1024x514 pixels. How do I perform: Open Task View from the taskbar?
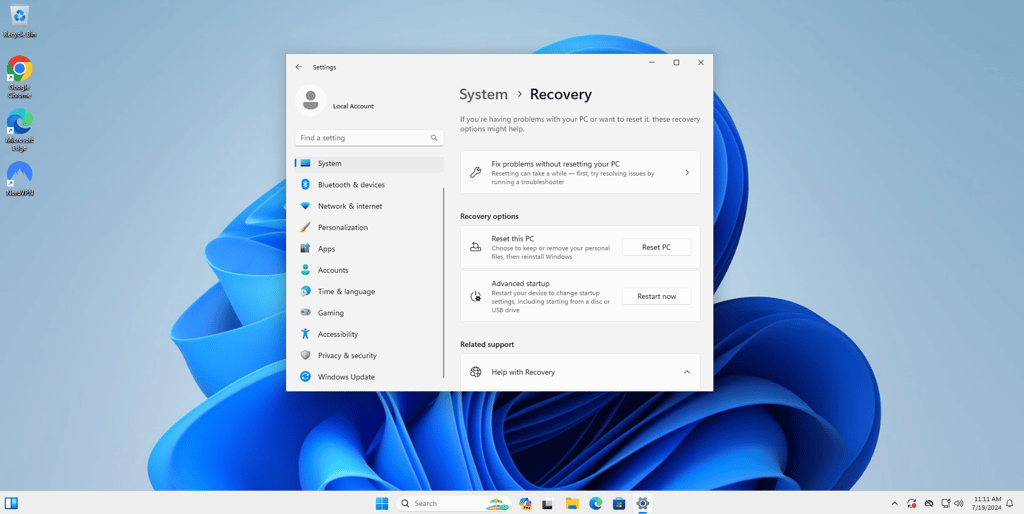click(548, 504)
